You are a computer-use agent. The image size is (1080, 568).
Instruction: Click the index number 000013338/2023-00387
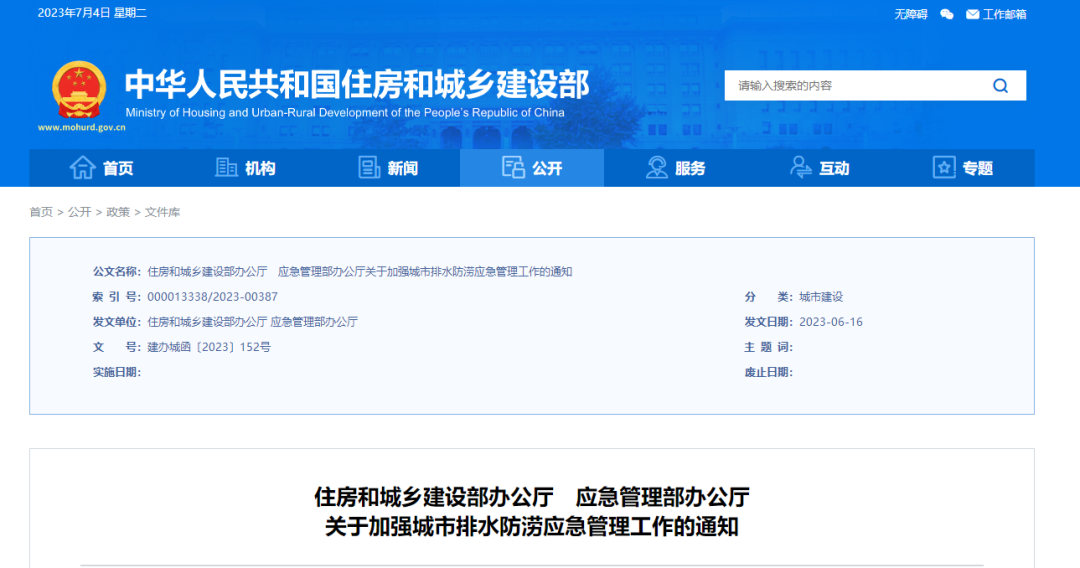pos(212,297)
